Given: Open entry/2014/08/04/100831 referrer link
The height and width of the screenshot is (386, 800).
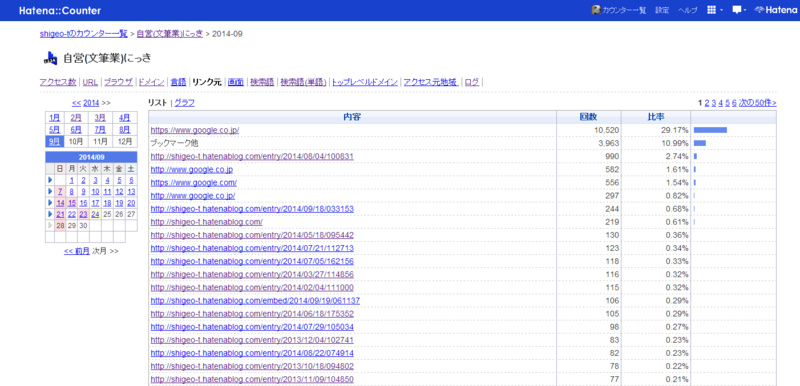Looking at the screenshot, I should coord(252,157).
